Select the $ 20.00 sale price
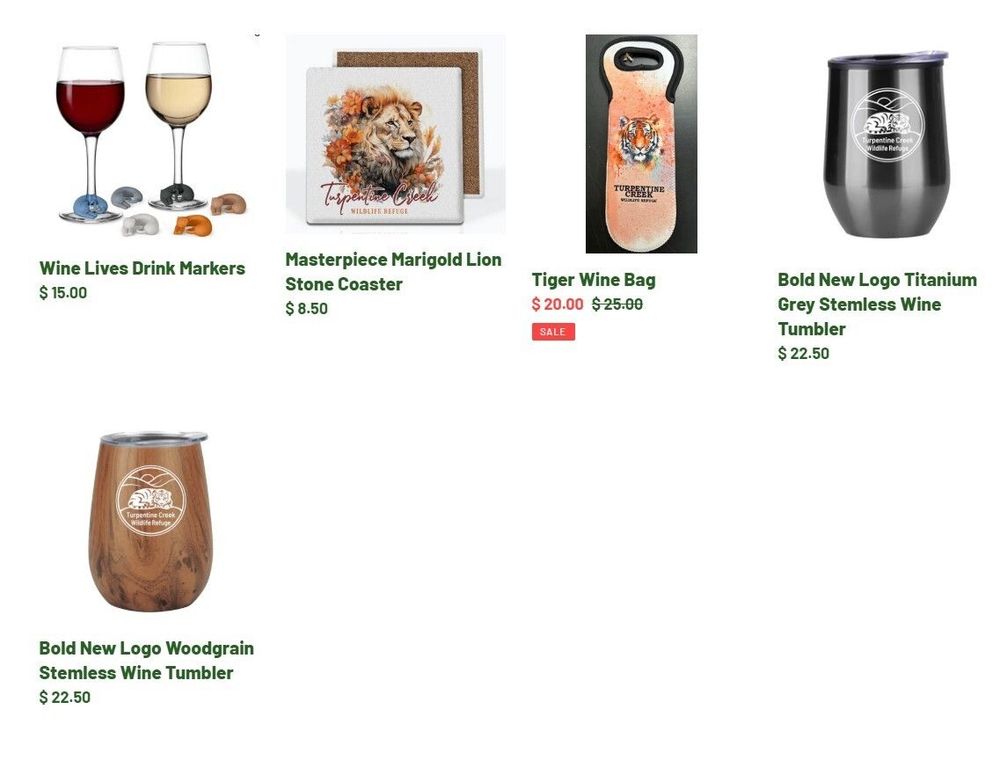1000x762 pixels. (x=557, y=304)
